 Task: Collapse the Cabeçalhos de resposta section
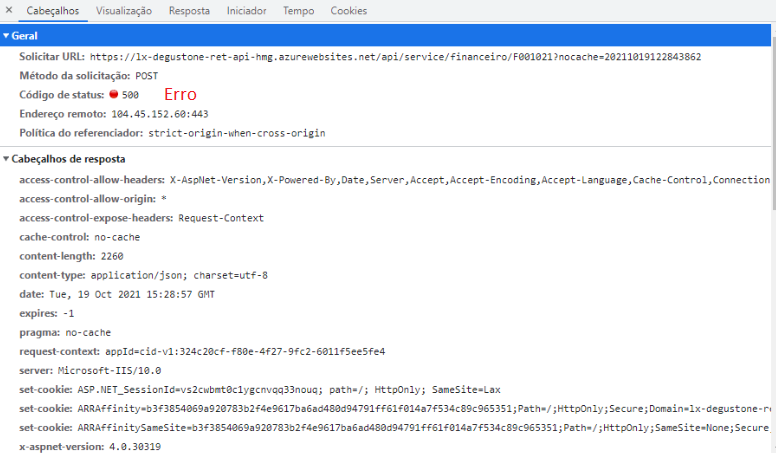click(x=6, y=159)
